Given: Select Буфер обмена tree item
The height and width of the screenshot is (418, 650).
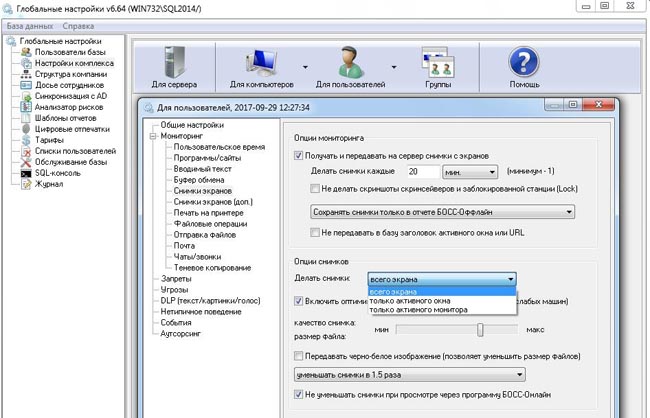Looking at the screenshot, I should tap(199, 180).
